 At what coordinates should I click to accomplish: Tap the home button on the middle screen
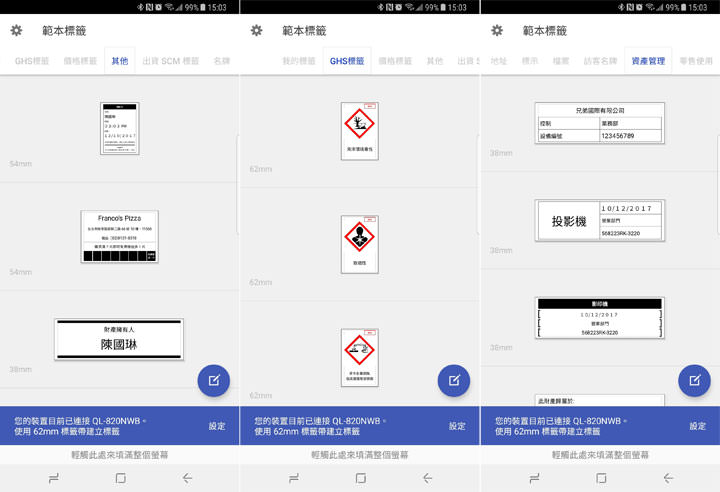click(360, 478)
